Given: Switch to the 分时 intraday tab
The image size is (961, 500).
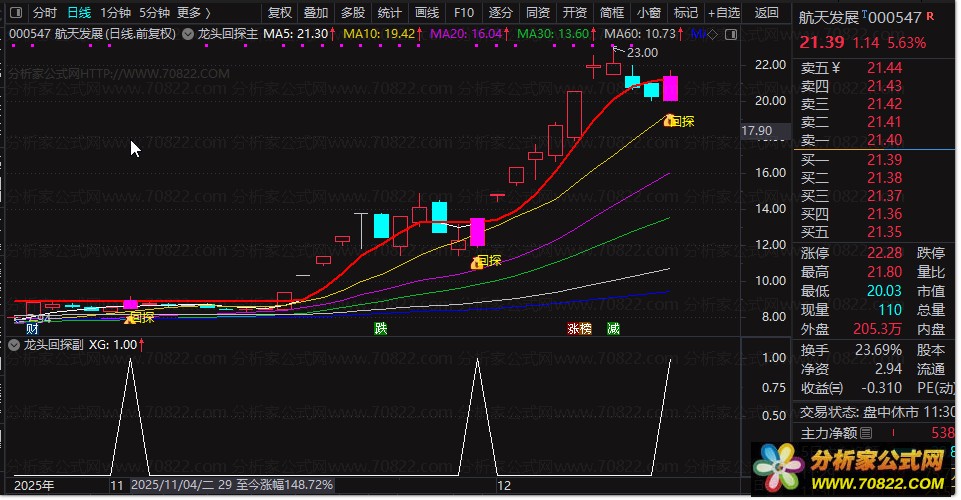Looking at the screenshot, I should (x=45, y=12).
